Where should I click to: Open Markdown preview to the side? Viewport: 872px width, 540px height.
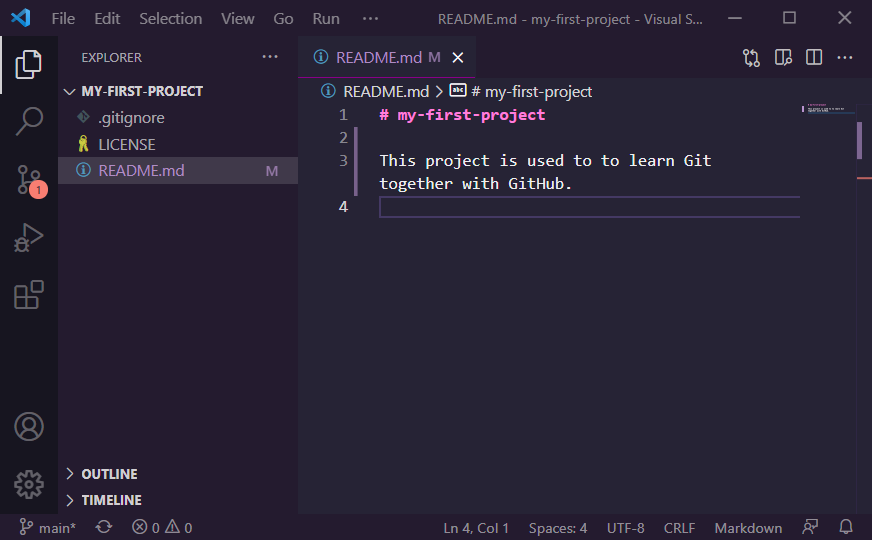point(783,58)
